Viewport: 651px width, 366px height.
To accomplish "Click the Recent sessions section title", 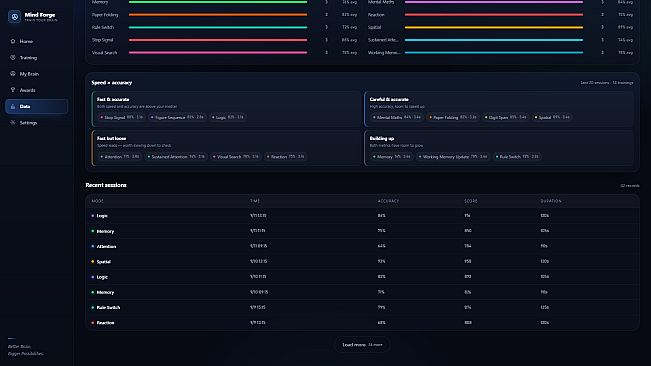I will pyautogui.click(x=106, y=185).
